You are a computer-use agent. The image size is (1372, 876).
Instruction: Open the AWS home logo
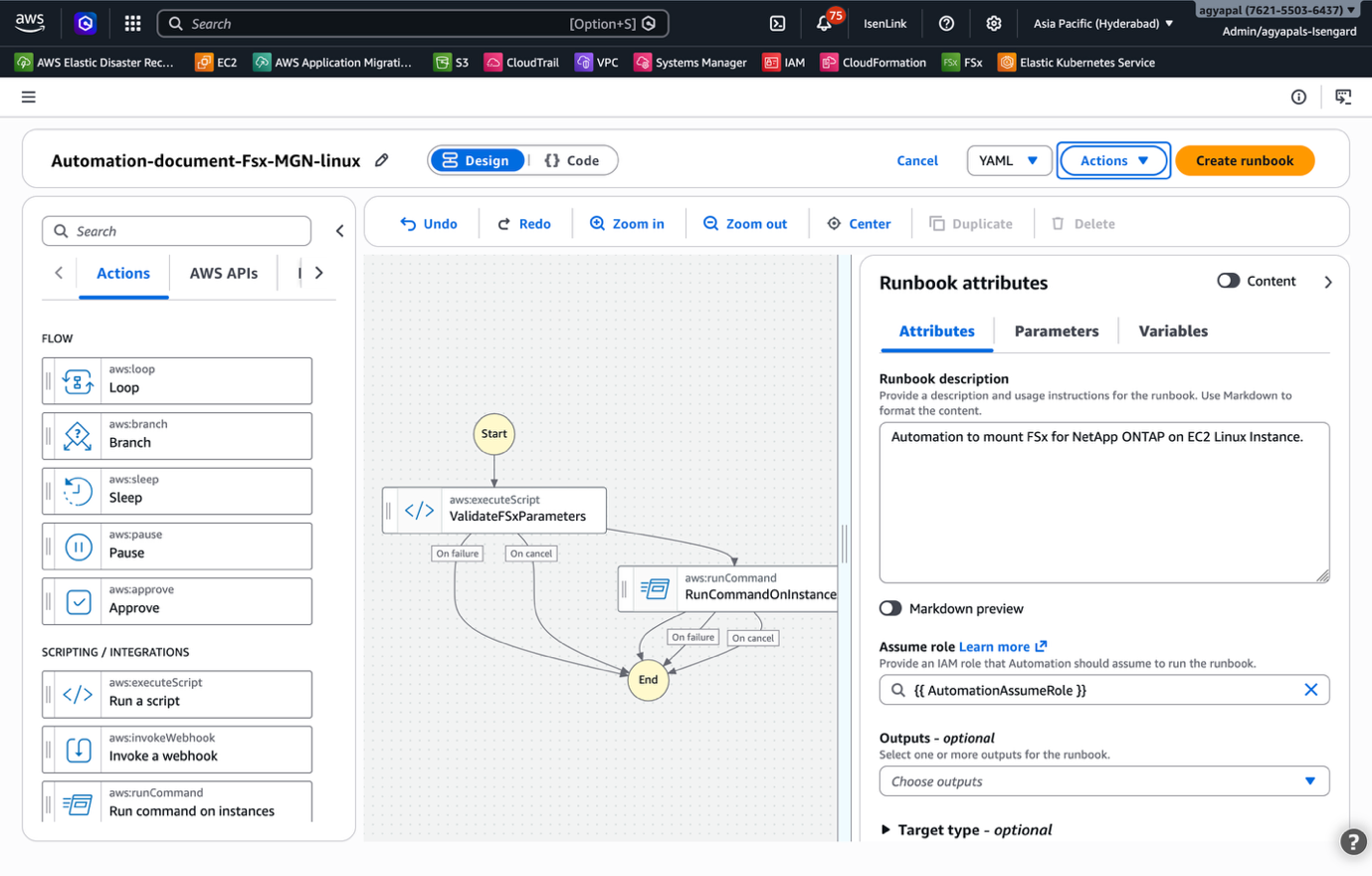[30, 22]
